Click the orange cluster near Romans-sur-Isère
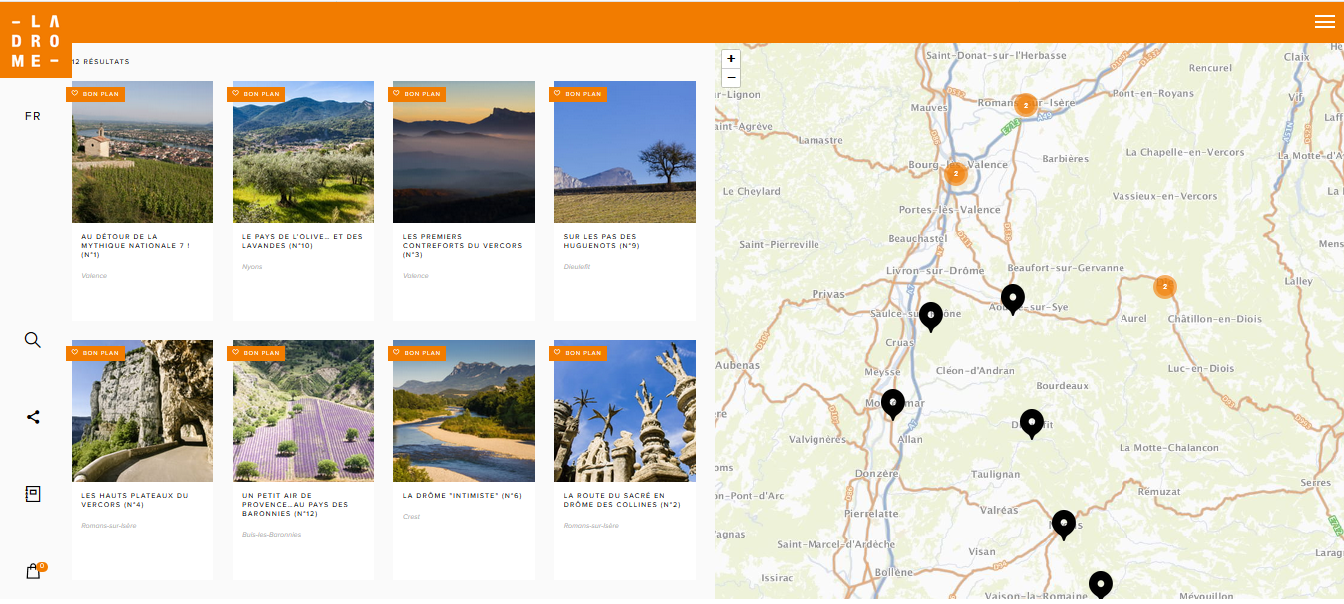Image resolution: width=1344 pixels, height=604 pixels. pyautogui.click(x=1025, y=105)
